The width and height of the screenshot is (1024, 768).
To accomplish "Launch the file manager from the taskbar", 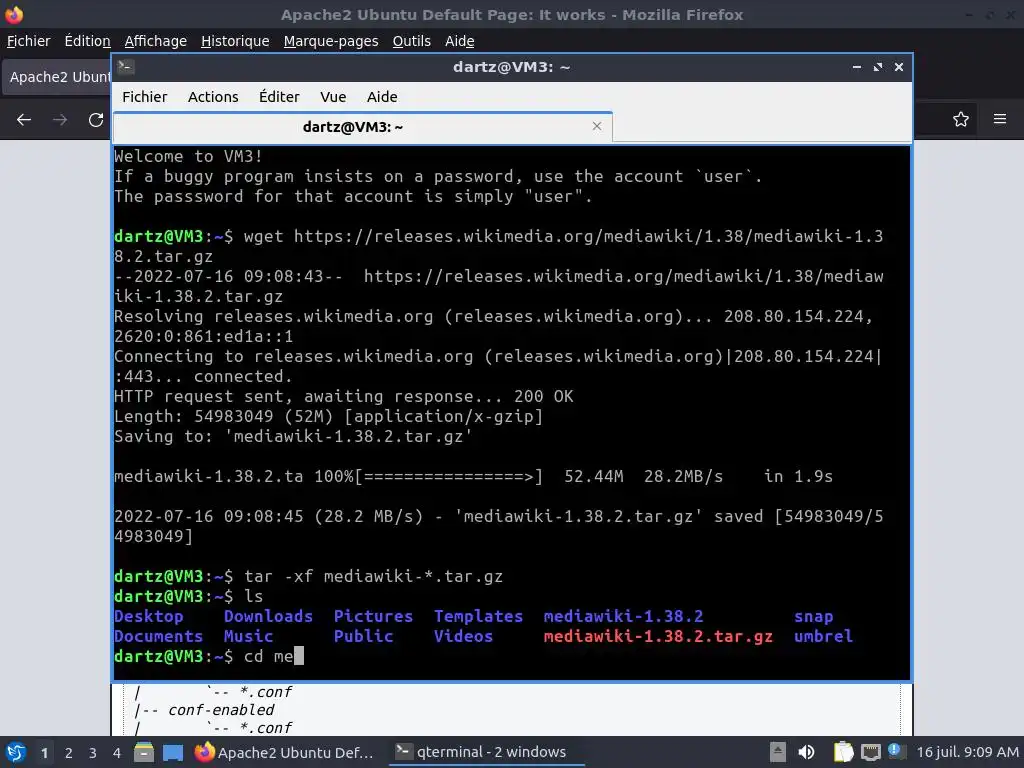I will (144, 752).
